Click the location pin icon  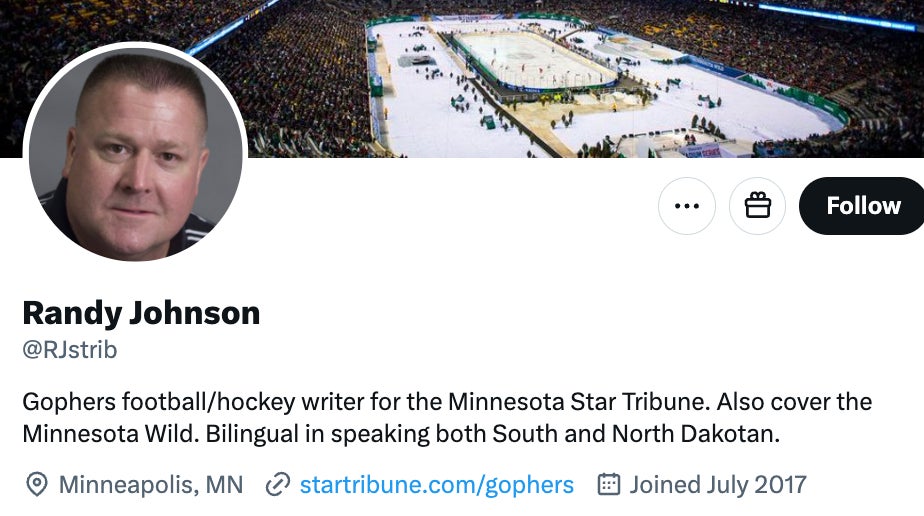37,485
